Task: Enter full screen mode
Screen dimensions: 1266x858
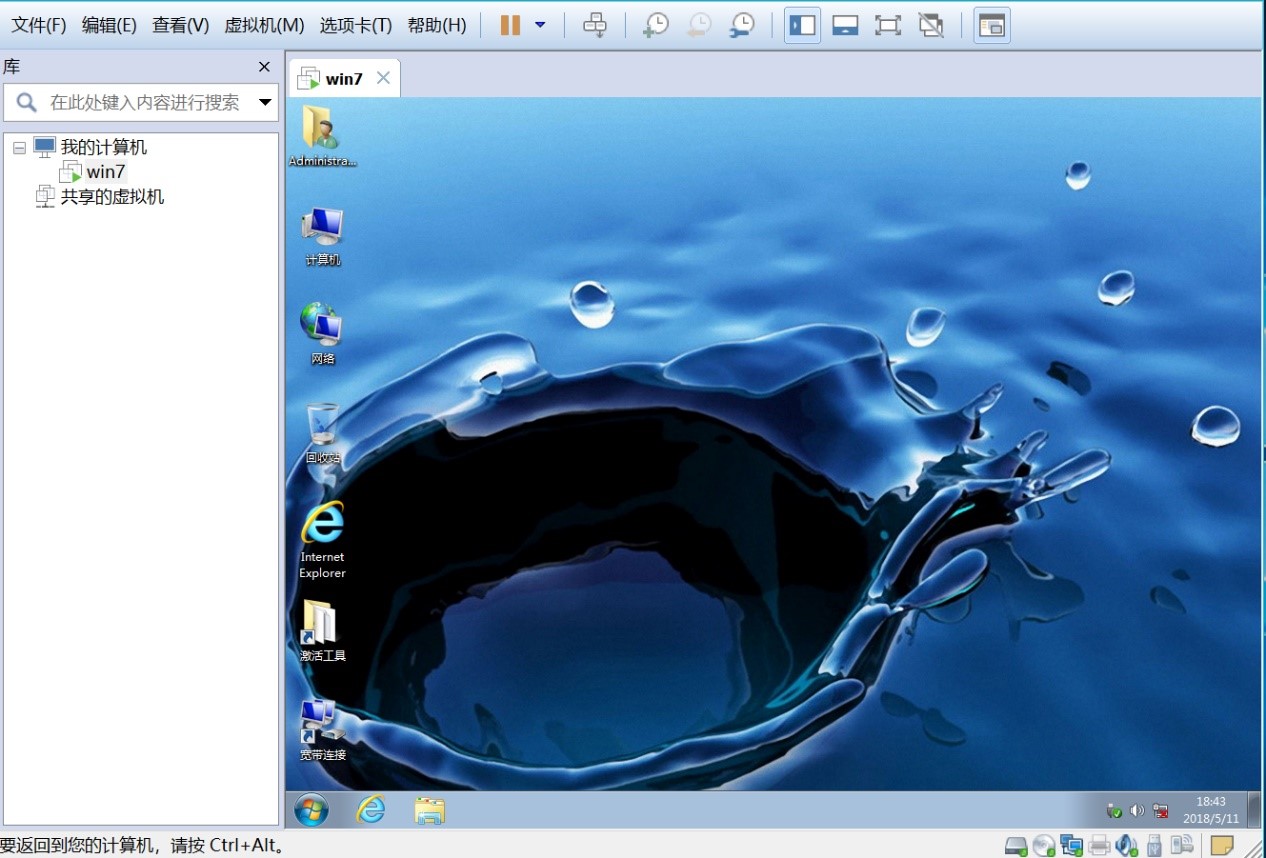Action: (x=888, y=25)
